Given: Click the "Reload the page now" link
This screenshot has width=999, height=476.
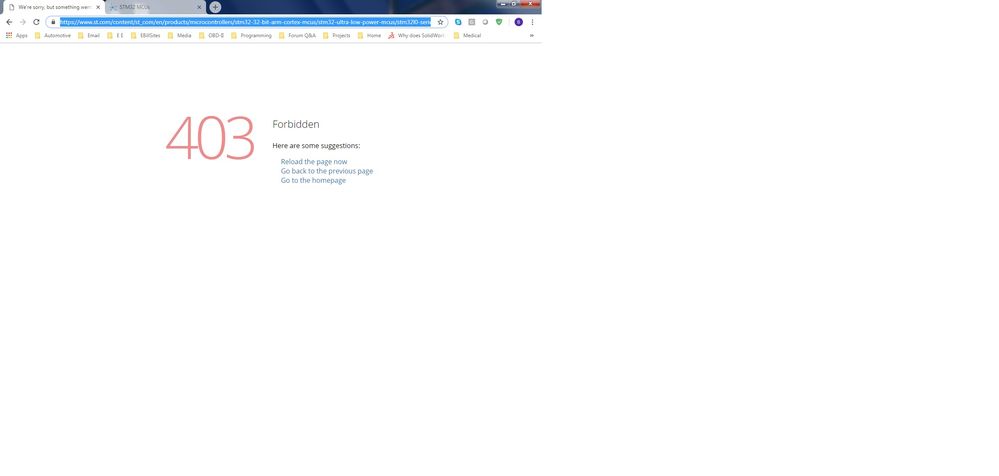Looking at the screenshot, I should point(314,162).
